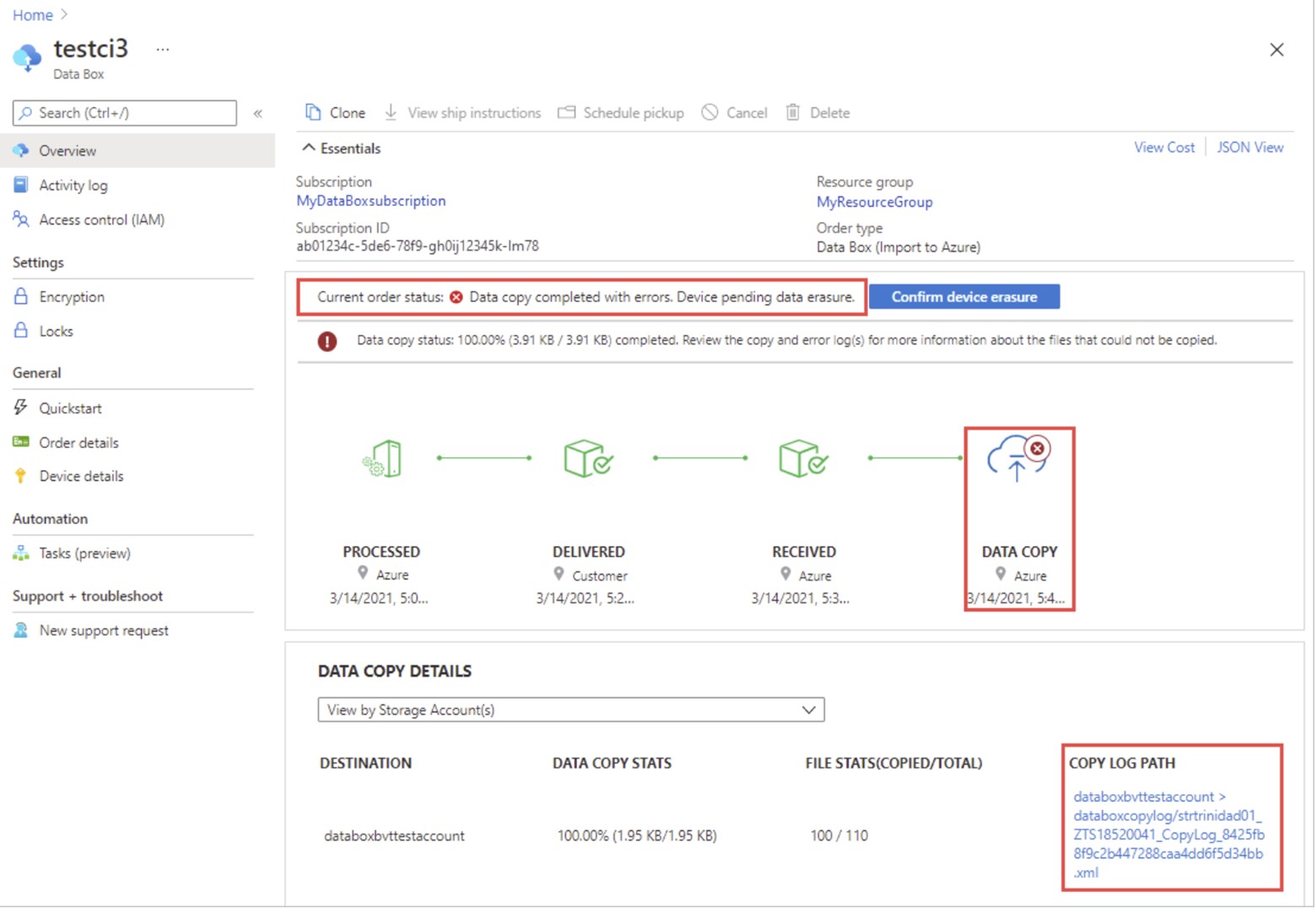
Task: Click View Cost link
Action: [1164, 148]
